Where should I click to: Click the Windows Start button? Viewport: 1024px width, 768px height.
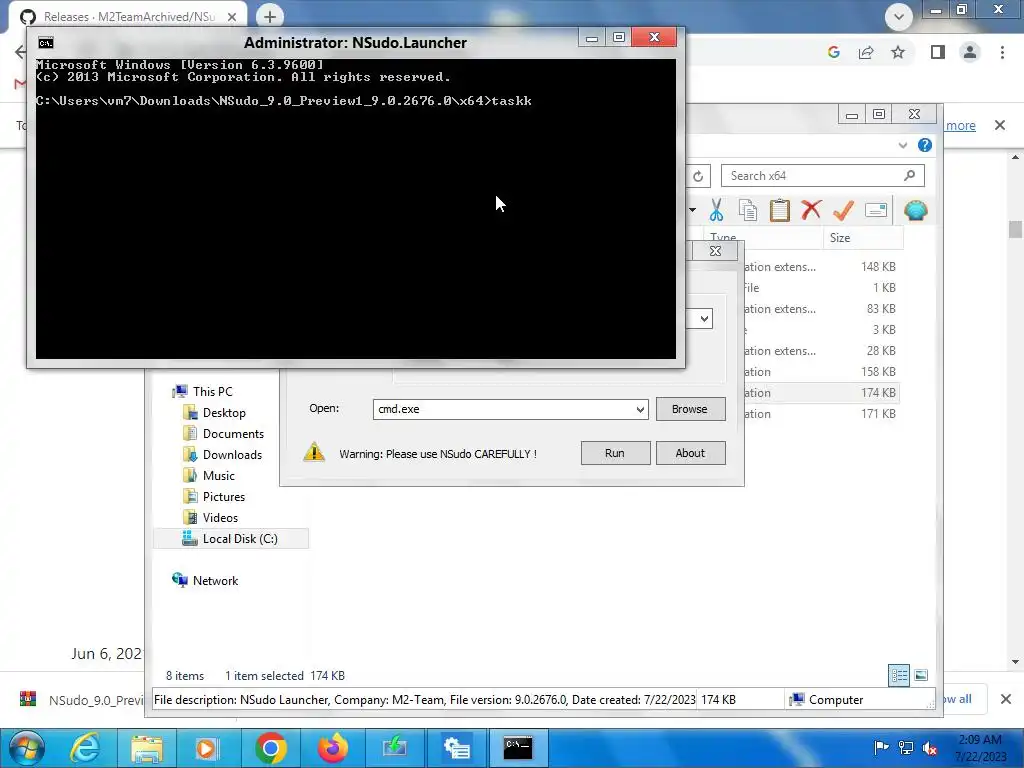[27, 748]
